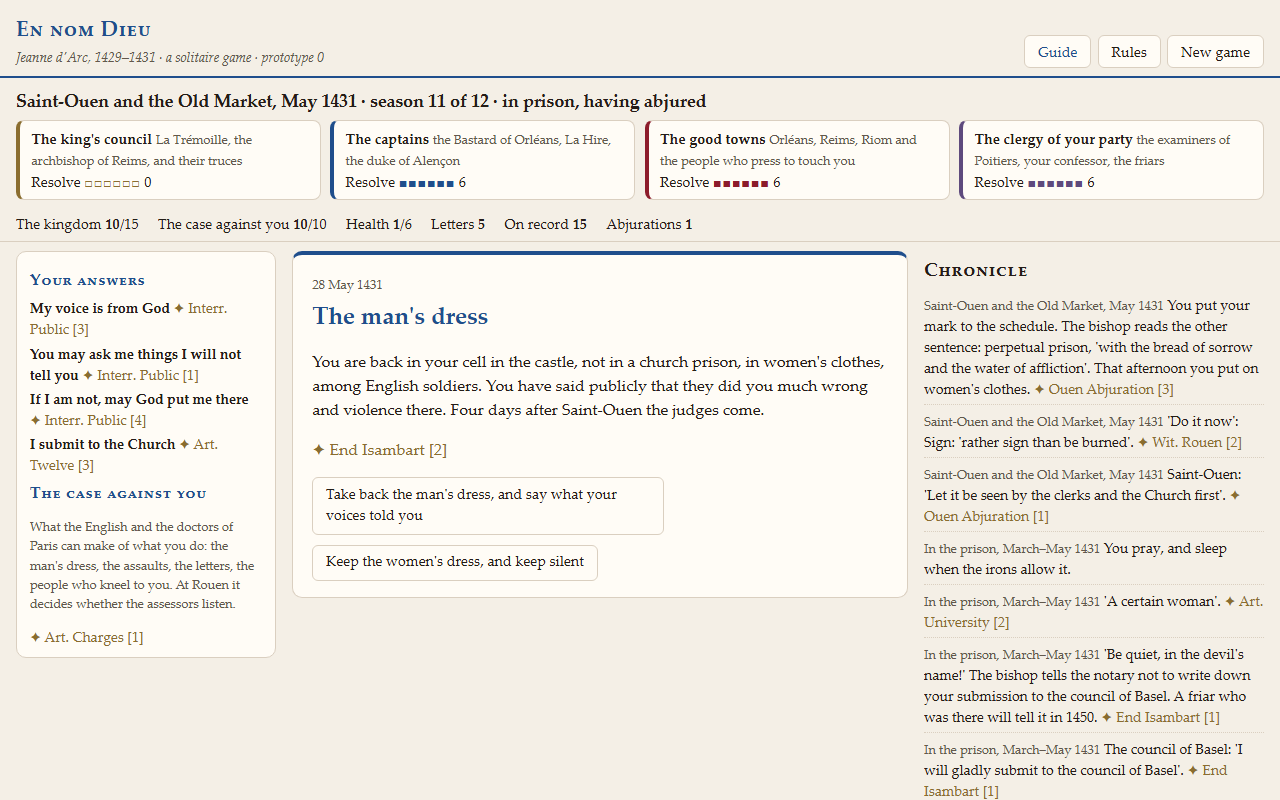Click the 'Abjurations 1' stat
The height and width of the screenshot is (800, 1280).
[x=649, y=224]
